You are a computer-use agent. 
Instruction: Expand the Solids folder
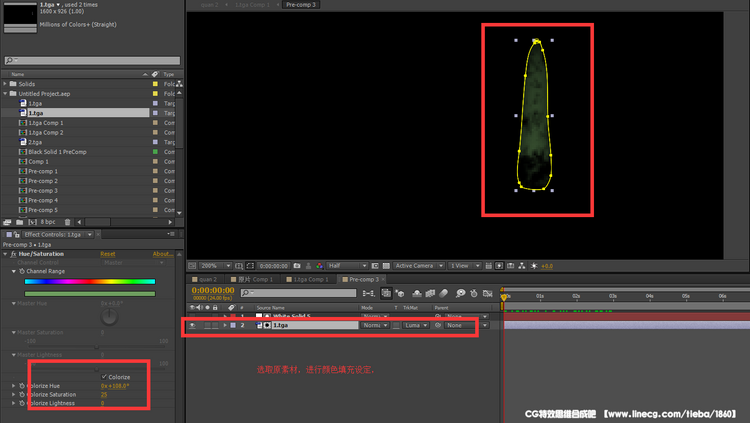coord(5,84)
